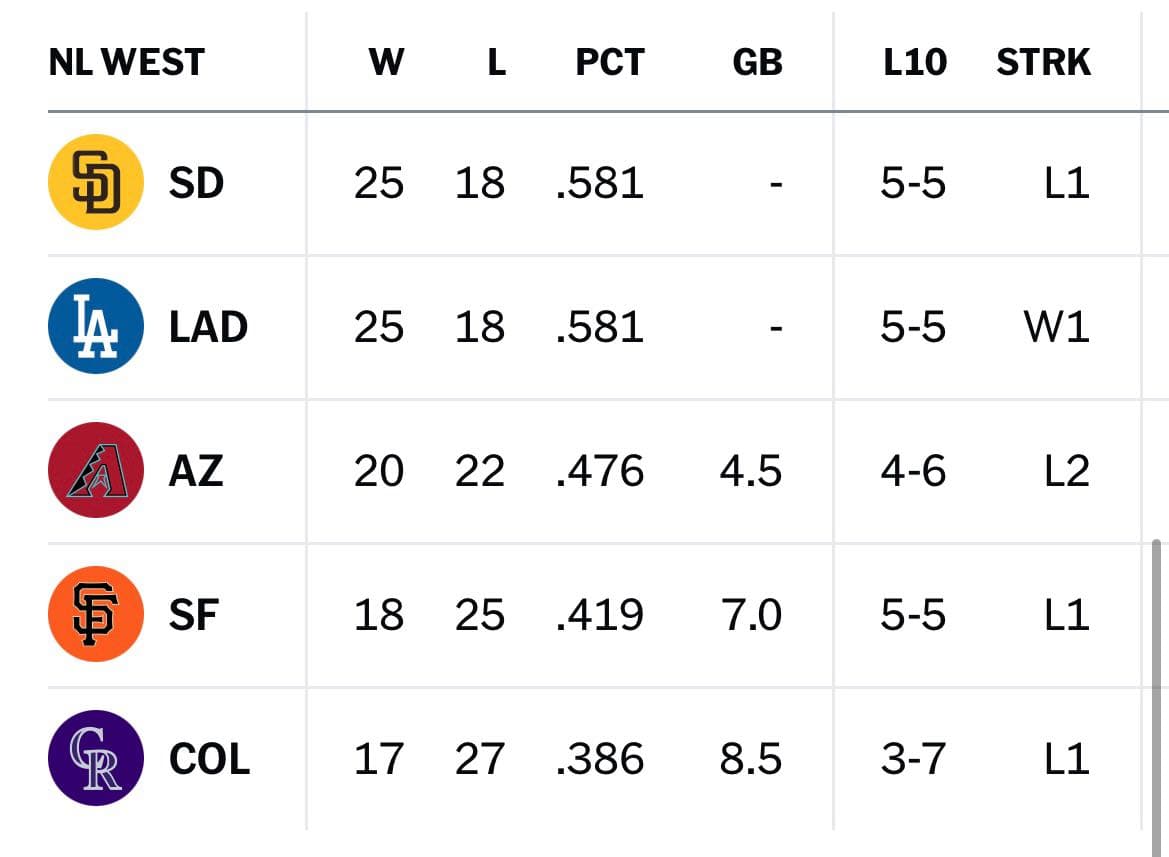1169x857 pixels.
Task: Select the San Francisco Giants logo
Action: tap(95, 614)
